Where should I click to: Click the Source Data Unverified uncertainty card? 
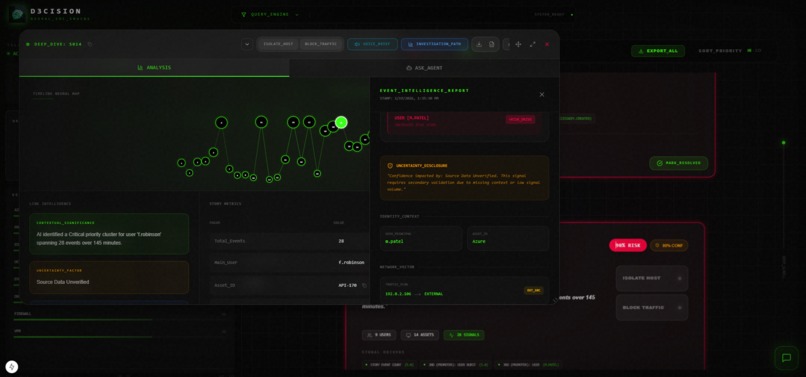109,277
